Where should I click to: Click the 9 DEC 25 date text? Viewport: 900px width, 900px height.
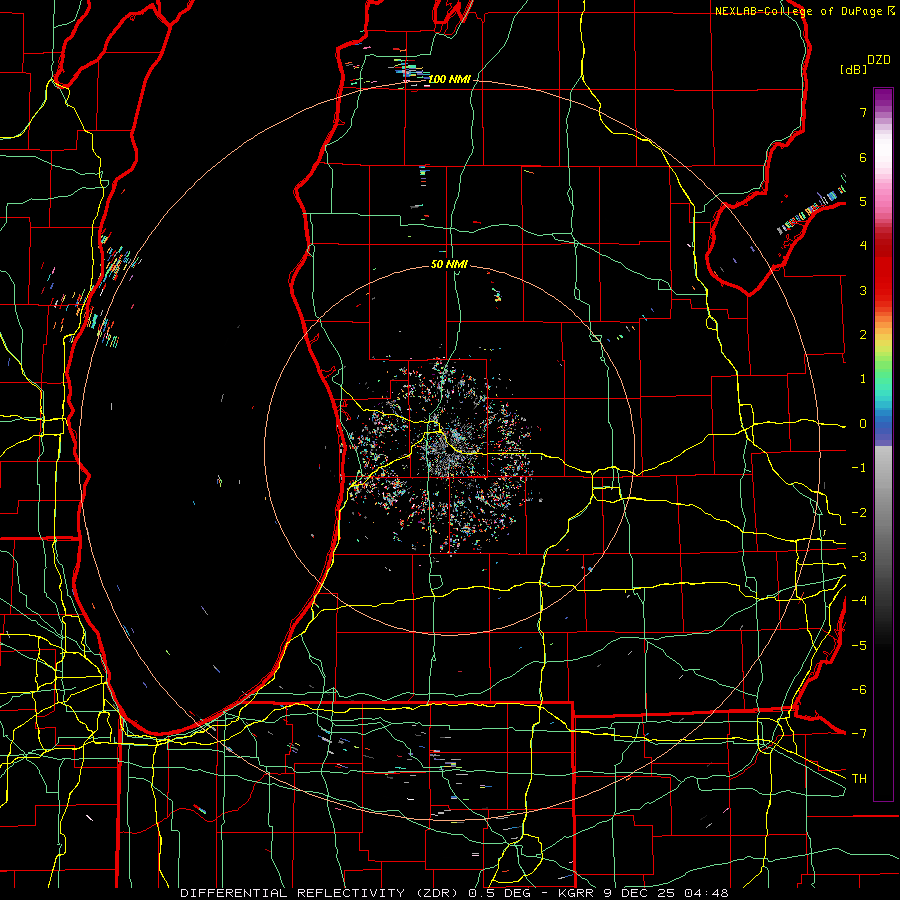(639, 893)
